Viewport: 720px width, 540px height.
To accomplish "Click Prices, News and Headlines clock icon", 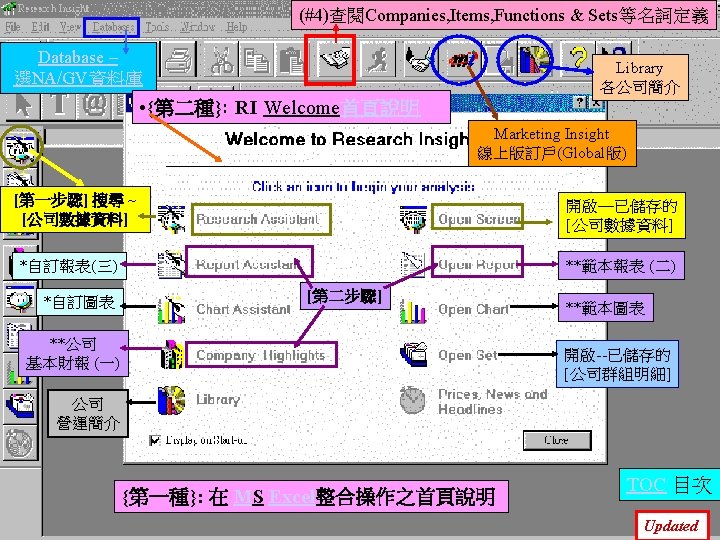I will 412,400.
